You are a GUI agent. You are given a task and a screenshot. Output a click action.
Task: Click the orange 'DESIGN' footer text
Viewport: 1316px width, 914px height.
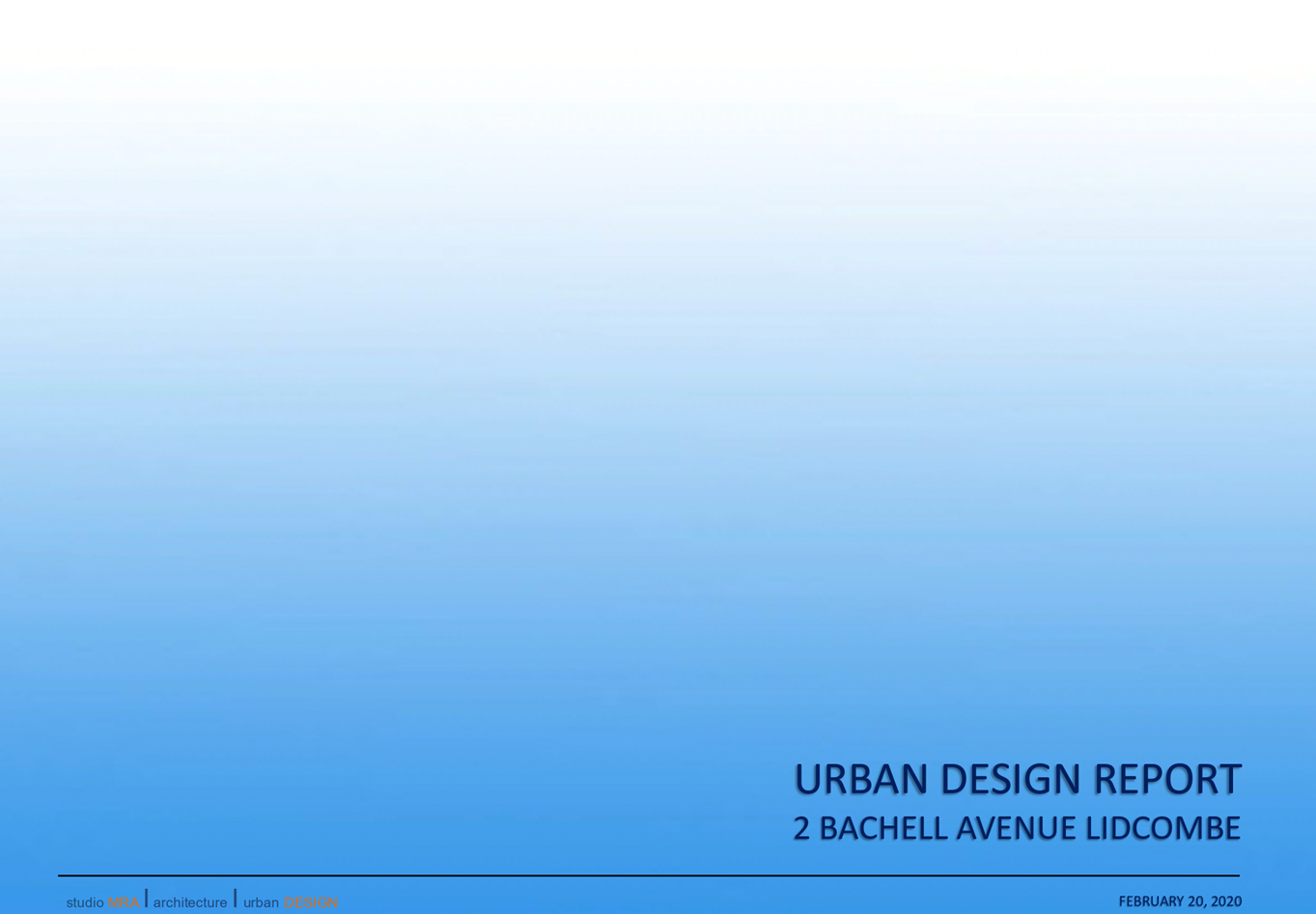coord(311,902)
